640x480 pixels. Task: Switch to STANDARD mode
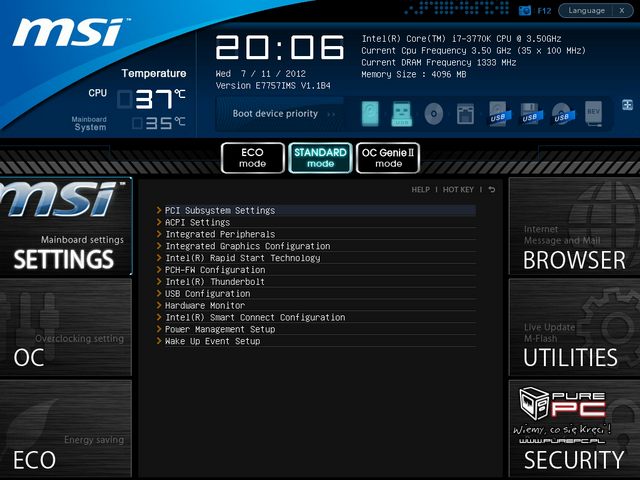point(320,158)
